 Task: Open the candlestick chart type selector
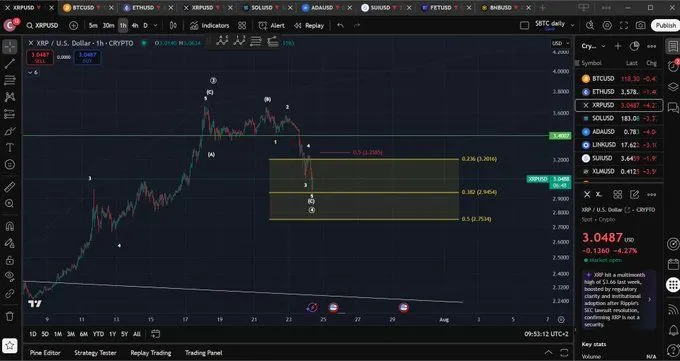tap(173, 26)
